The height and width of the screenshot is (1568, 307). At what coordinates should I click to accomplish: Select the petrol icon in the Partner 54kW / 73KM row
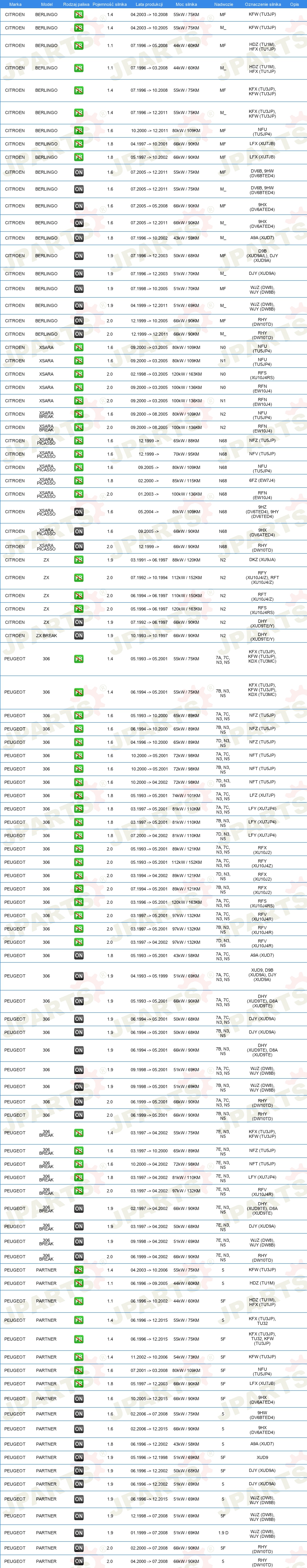[79, 1357]
